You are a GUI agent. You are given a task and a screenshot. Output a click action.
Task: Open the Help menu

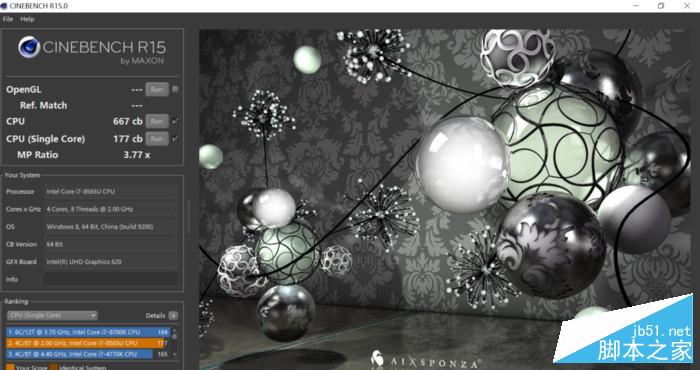(27, 19)
